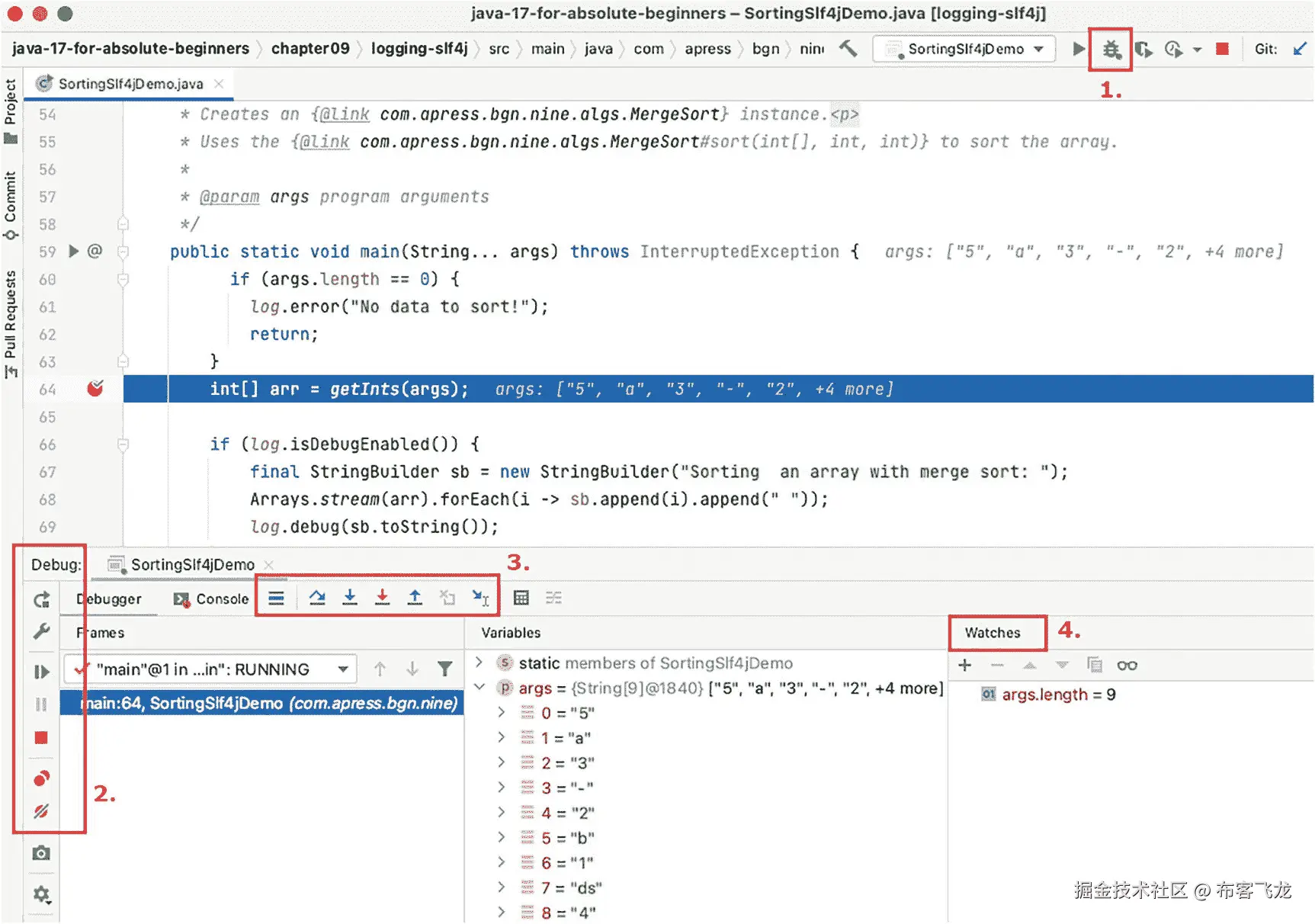
Task: Open the main thread selector dropdown
Action: point(210,669)
